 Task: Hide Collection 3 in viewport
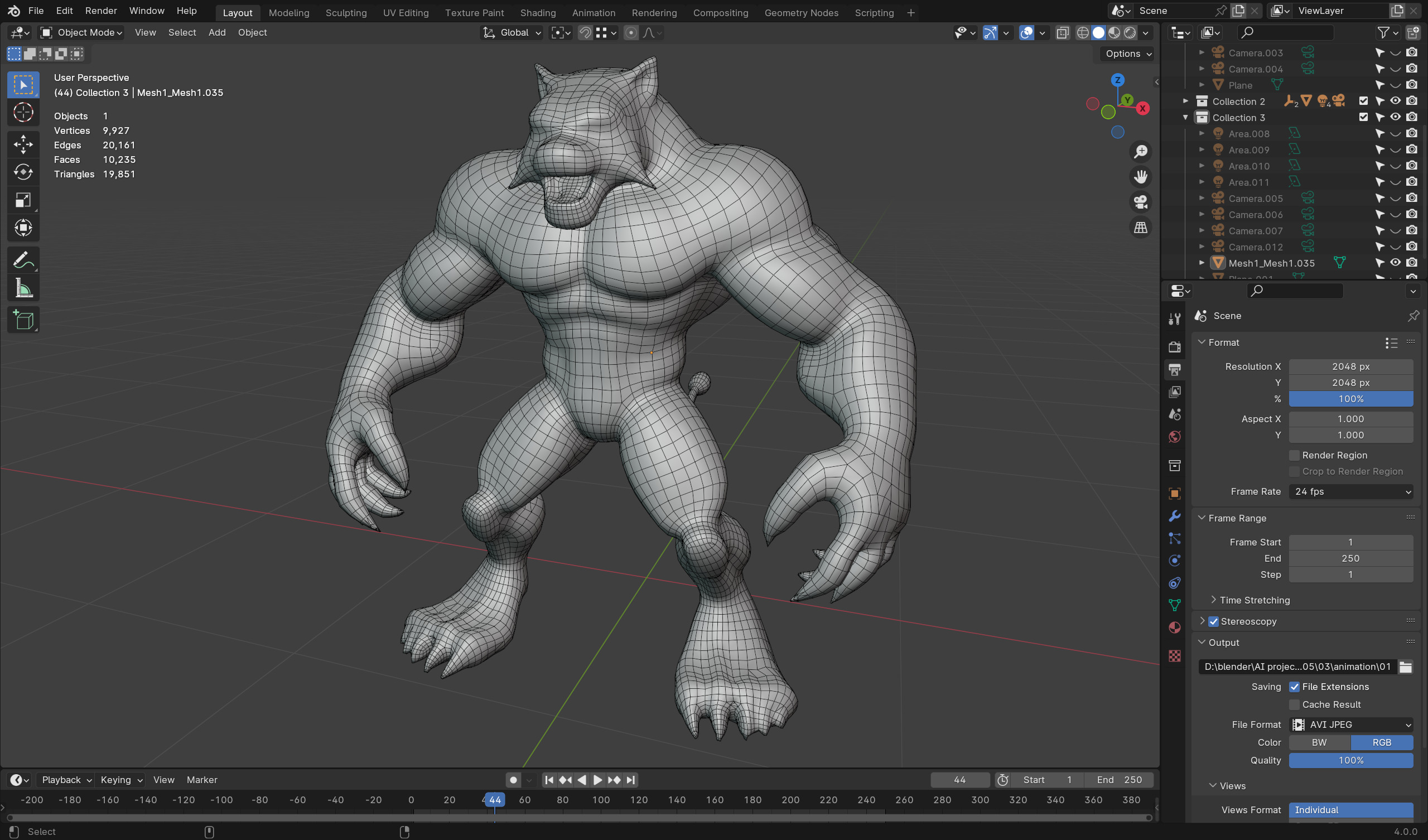1395,117
